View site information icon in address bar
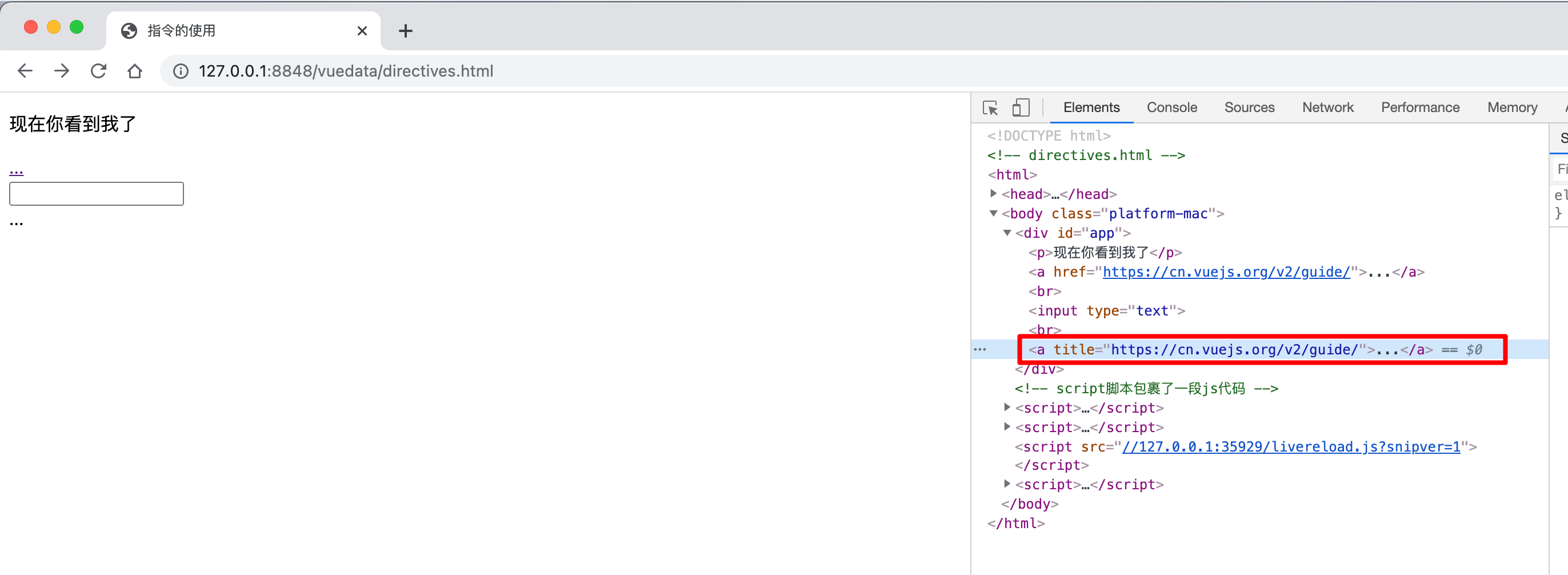Image resolution: width=1568 pixels, height=575 pixels. point(181,71)
